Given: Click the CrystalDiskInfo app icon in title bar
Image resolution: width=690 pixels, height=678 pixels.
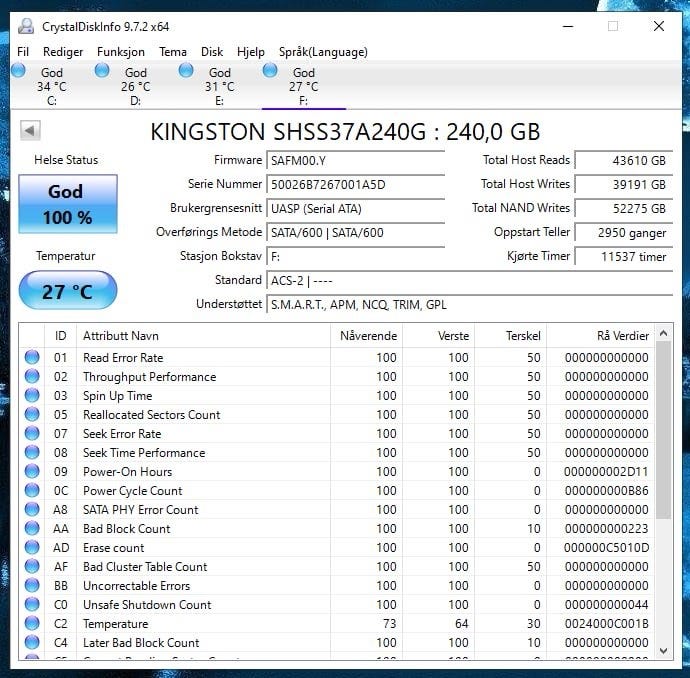Looking at the screenshot, I should (x=26, y=26).
